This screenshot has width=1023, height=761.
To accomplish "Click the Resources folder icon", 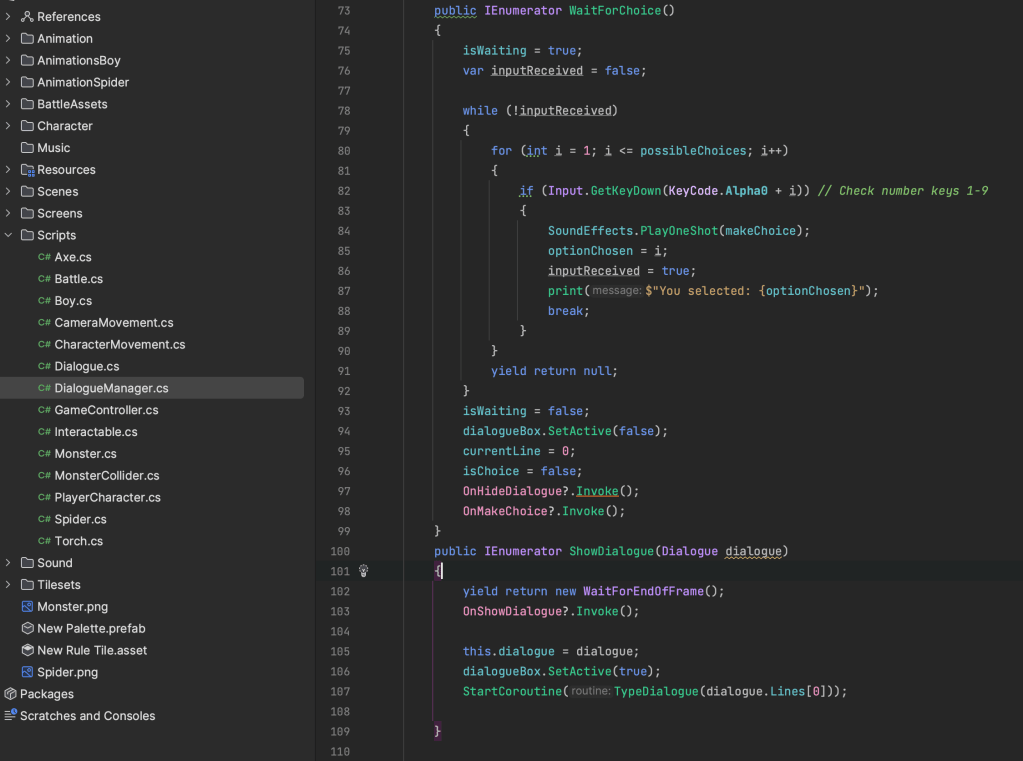I will tap(28, 170).
